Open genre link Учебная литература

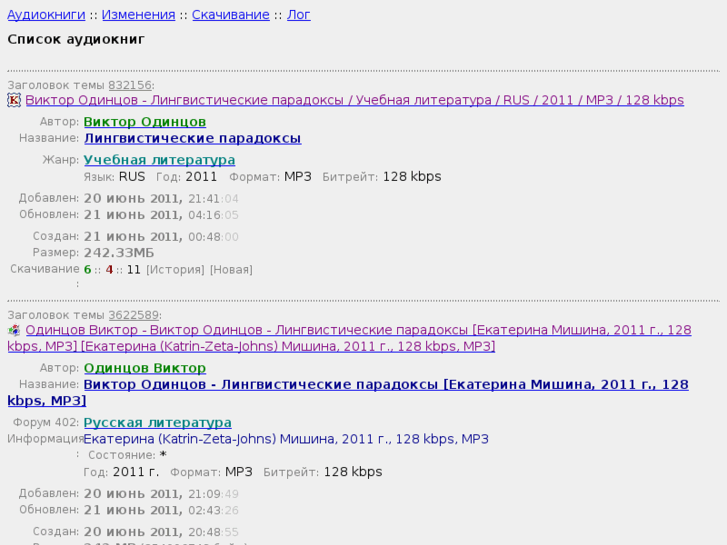click(159, 160)
